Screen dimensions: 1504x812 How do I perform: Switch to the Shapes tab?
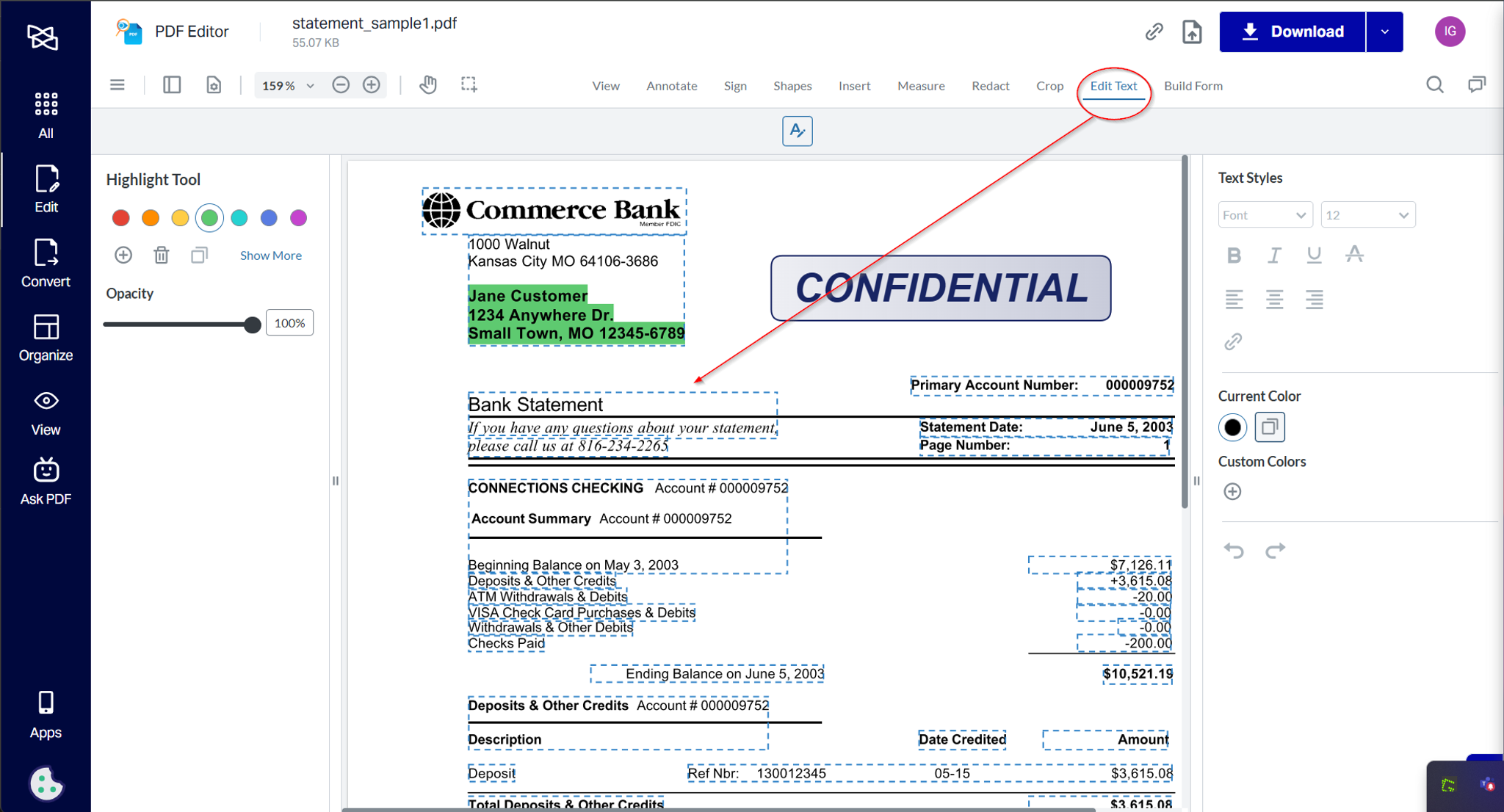pos(792,86)
